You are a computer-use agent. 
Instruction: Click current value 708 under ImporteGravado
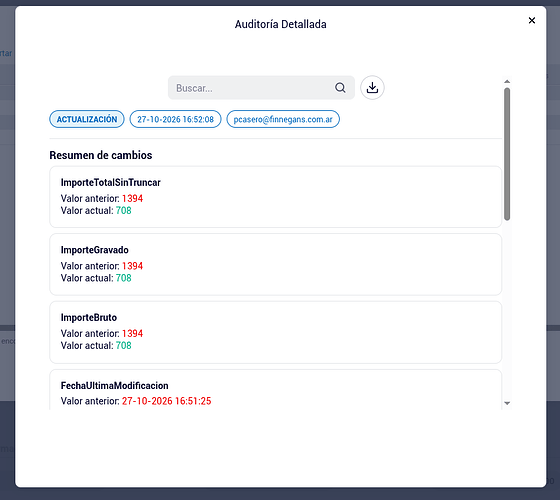(124, 278)
